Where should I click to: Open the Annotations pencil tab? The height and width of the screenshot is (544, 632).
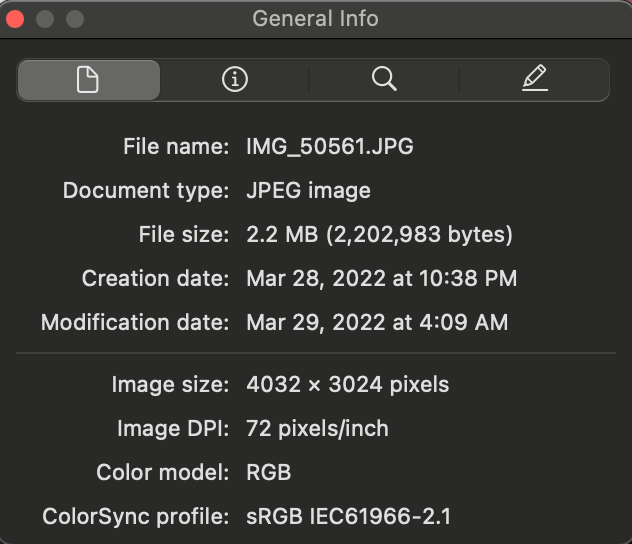(x=535, y=80)
